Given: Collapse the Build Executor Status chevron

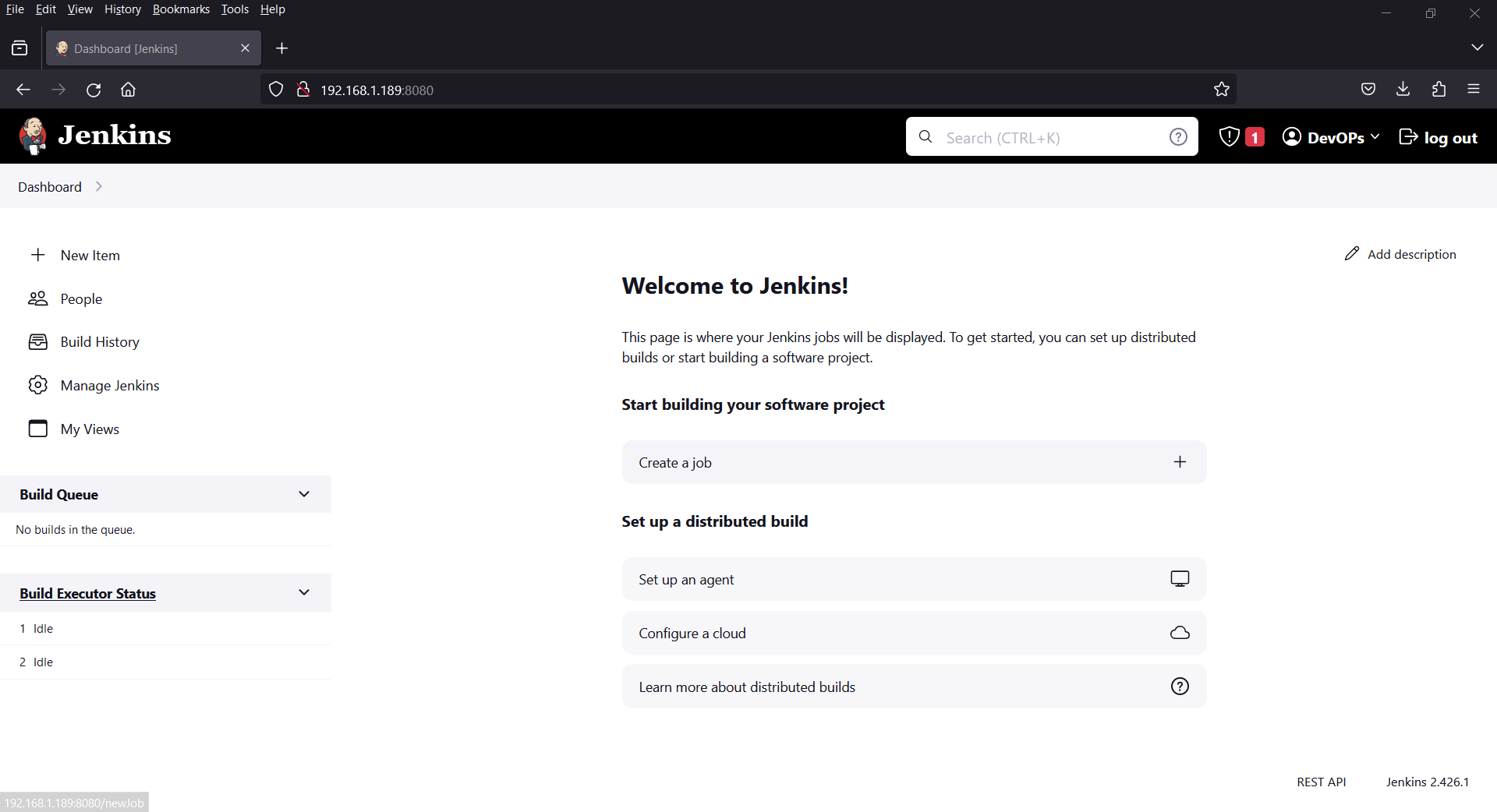Looking at the screenshot, I should pyautogui.click(x=304, y=592).
